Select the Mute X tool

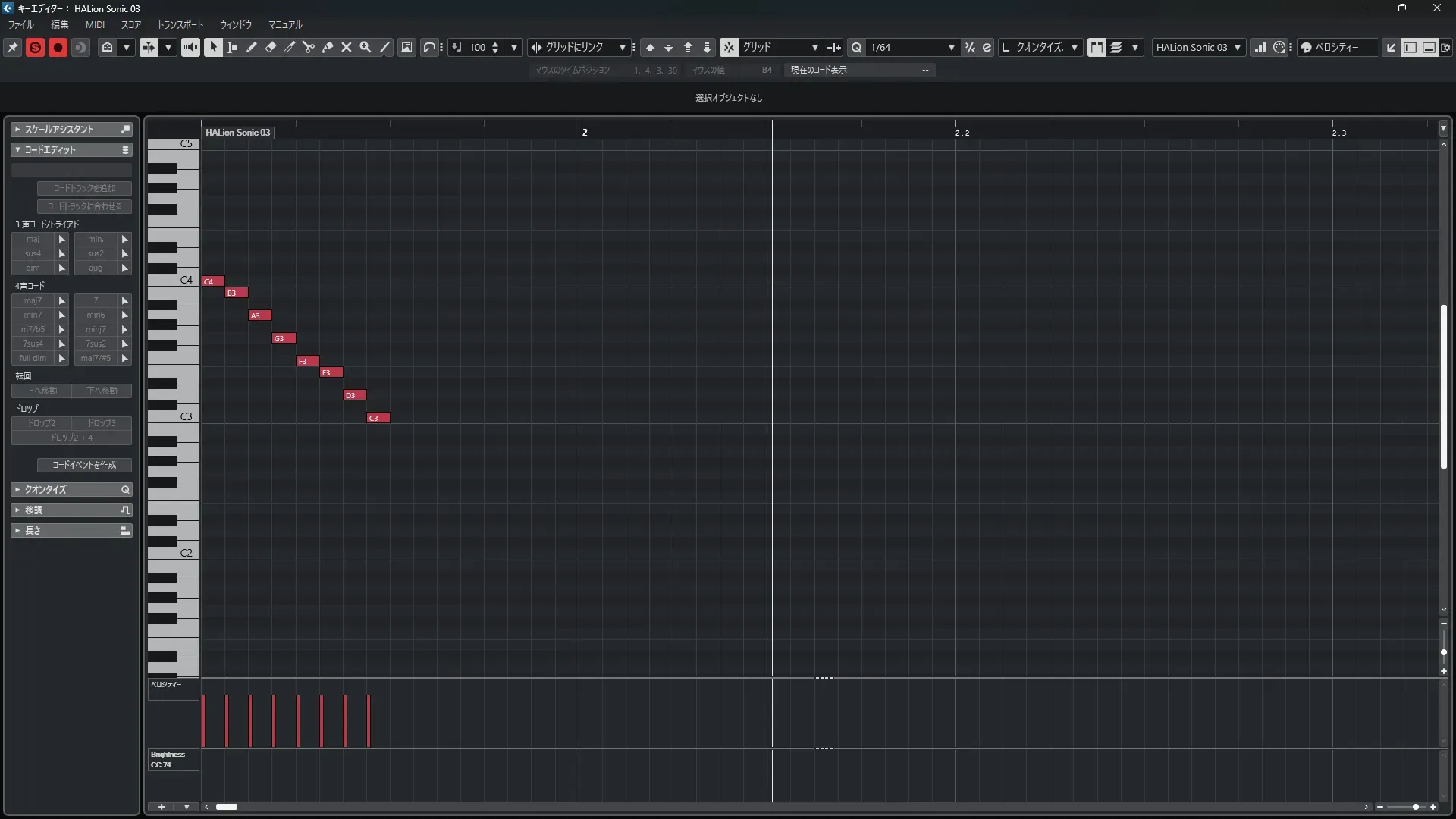point(347,47)
